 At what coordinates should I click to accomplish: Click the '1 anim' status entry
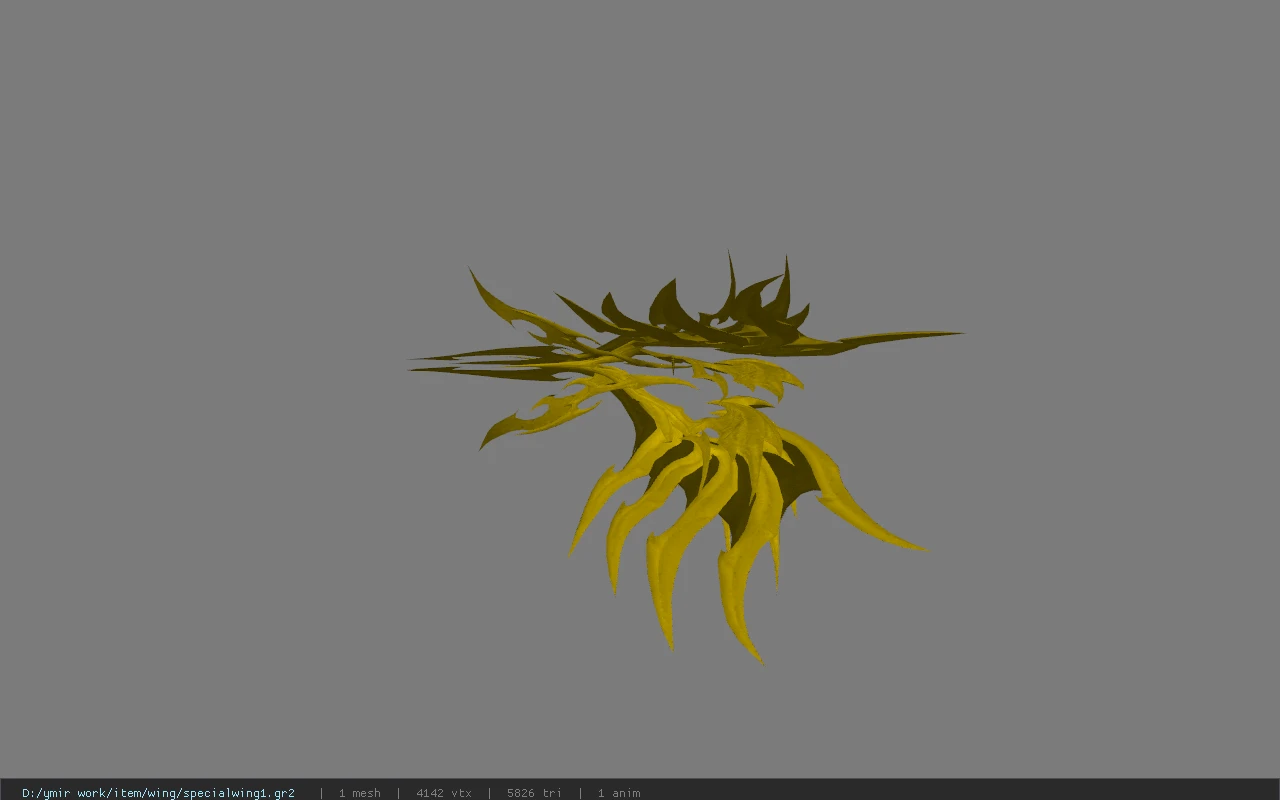[x=619, y=793]
